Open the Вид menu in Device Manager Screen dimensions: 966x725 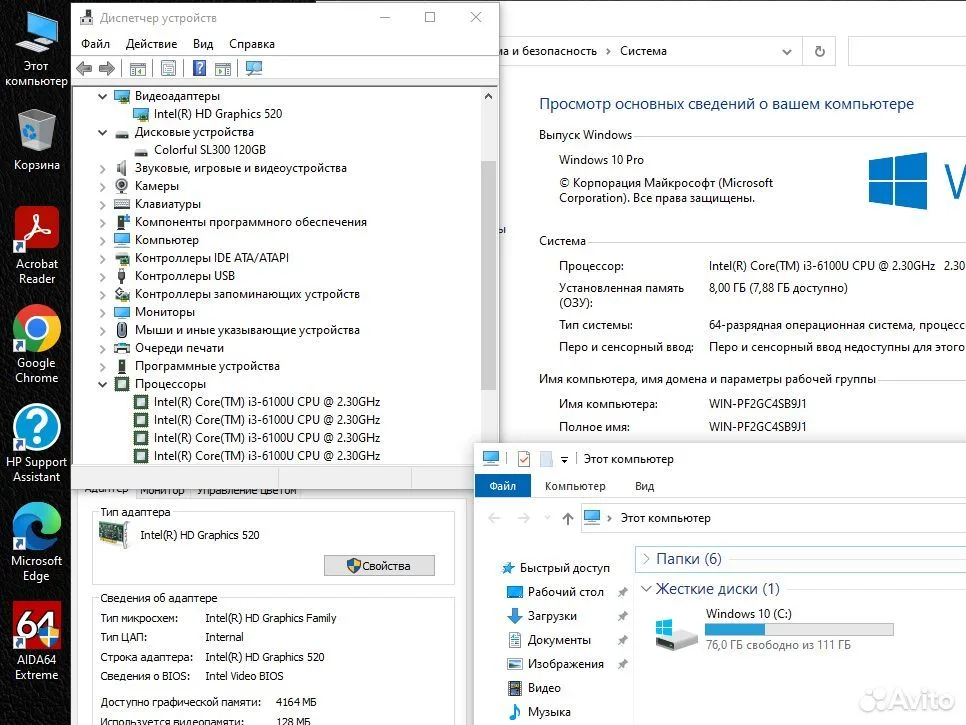[x=203, y=44]
